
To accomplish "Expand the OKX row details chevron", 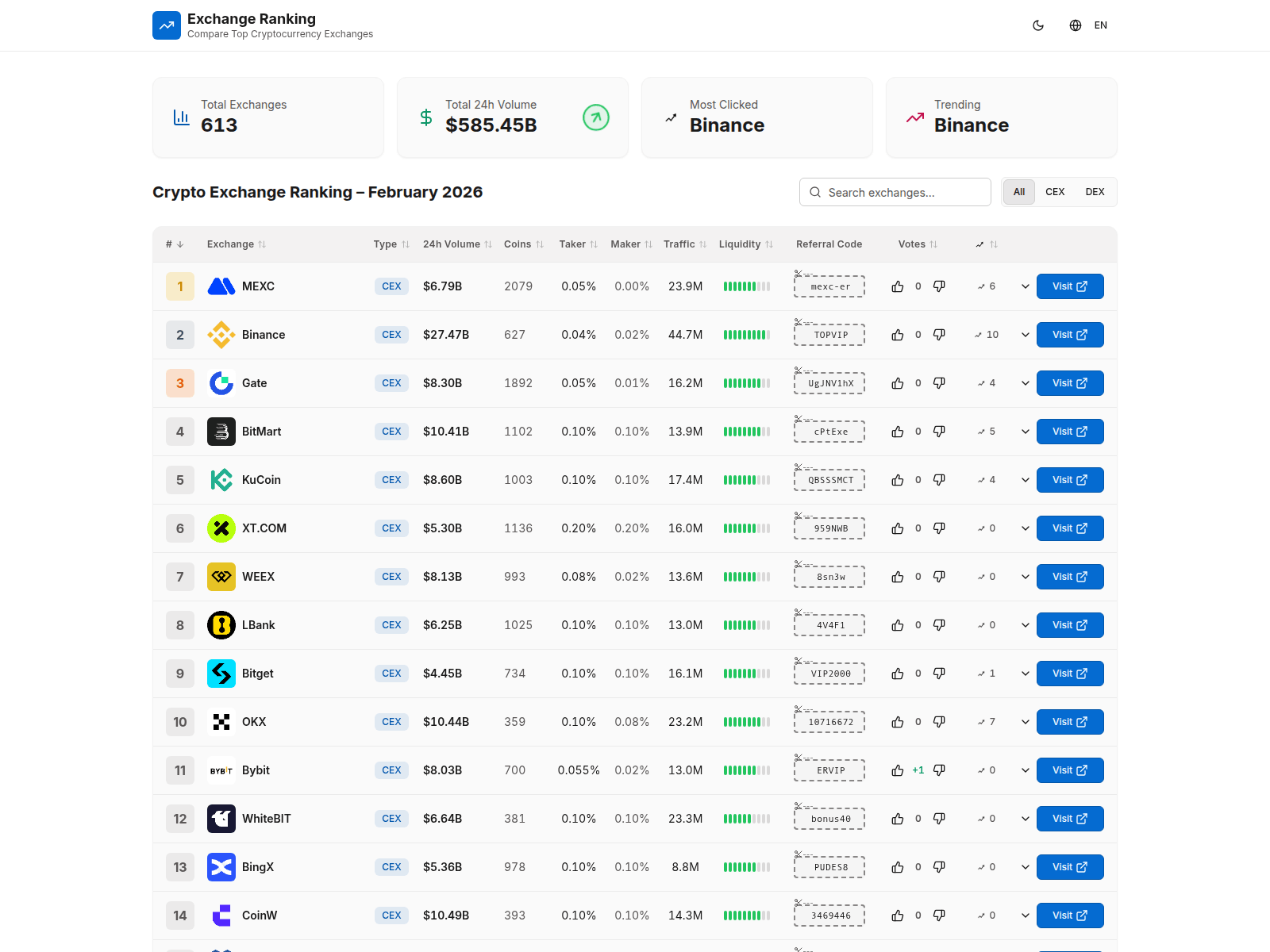I will [x=1026, y=722].
